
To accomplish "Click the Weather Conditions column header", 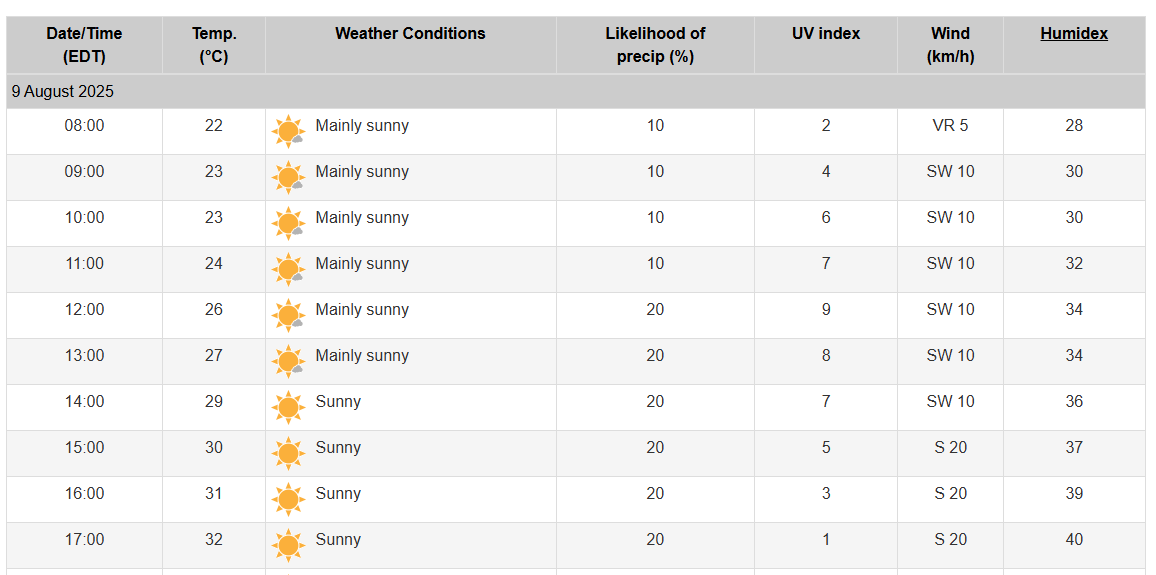I will 410,34.
